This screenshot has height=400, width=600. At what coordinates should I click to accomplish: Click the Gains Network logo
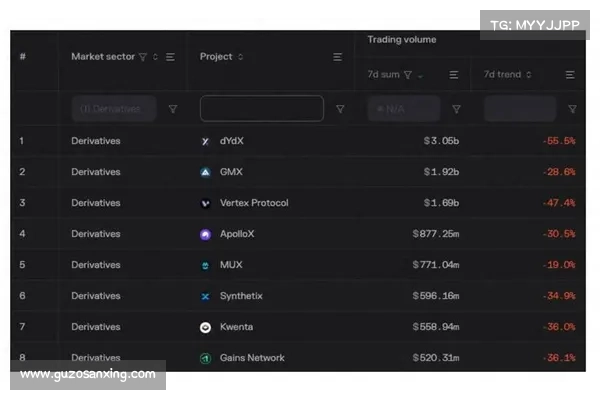click(x=205, y=358)
